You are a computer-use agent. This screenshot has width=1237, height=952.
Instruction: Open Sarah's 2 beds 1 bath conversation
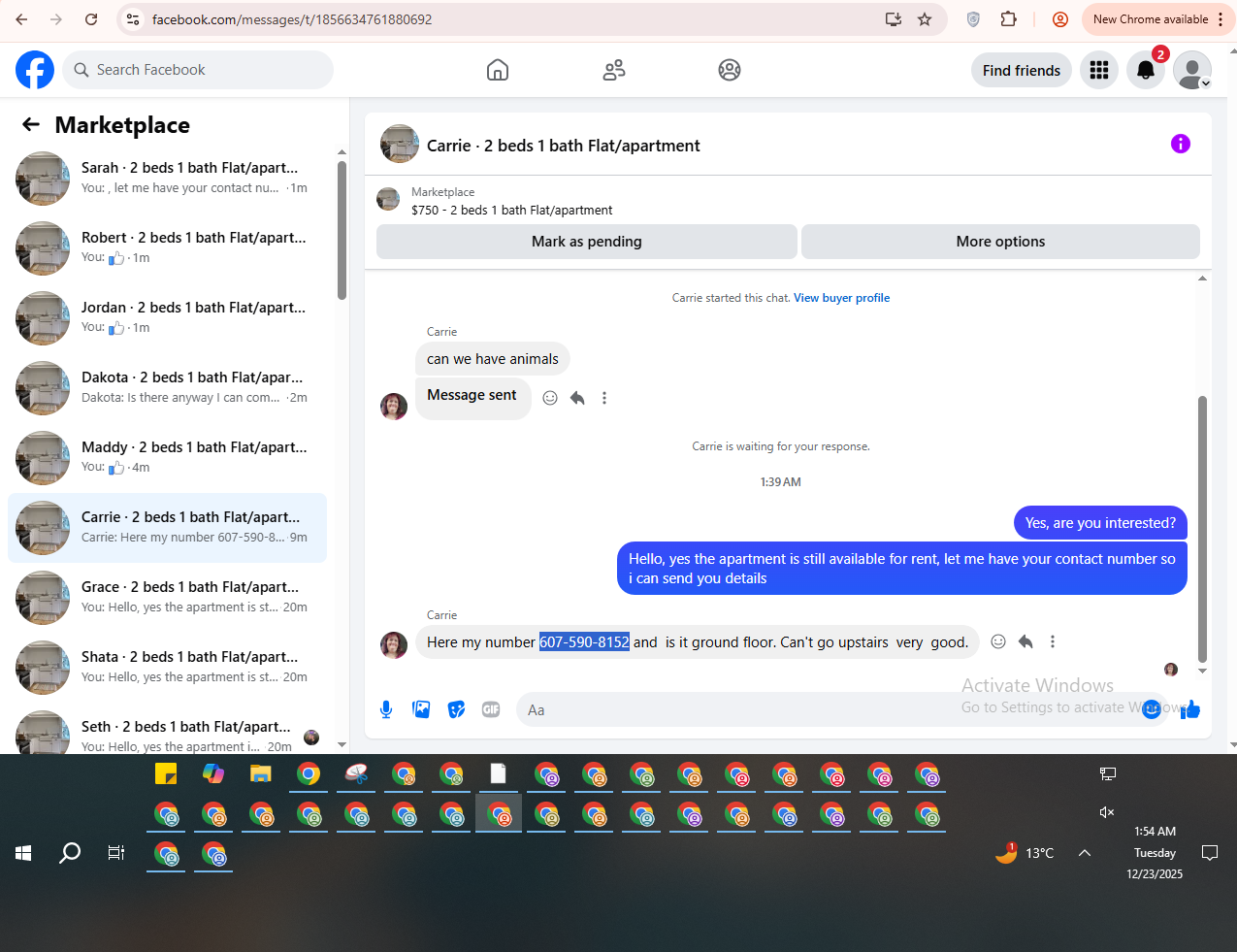[167, 179]
